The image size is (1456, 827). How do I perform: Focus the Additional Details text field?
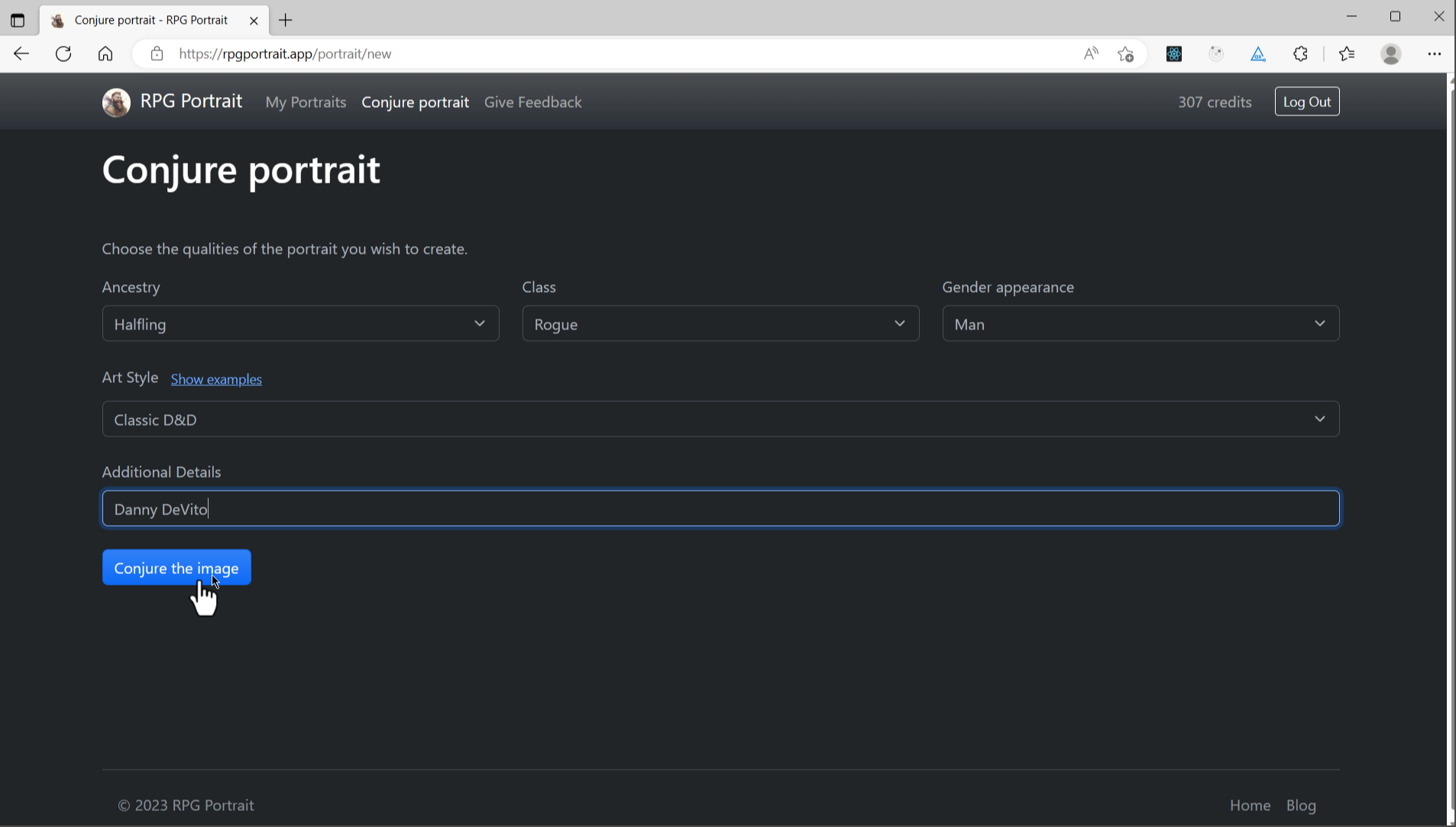point(720,509)
